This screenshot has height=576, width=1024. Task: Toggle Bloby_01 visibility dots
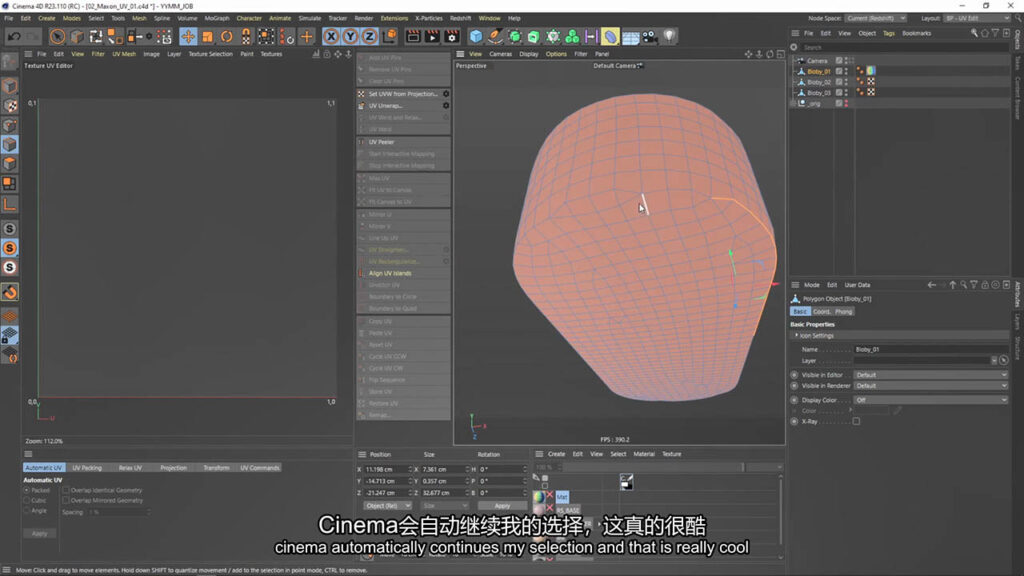coord(846,71)
